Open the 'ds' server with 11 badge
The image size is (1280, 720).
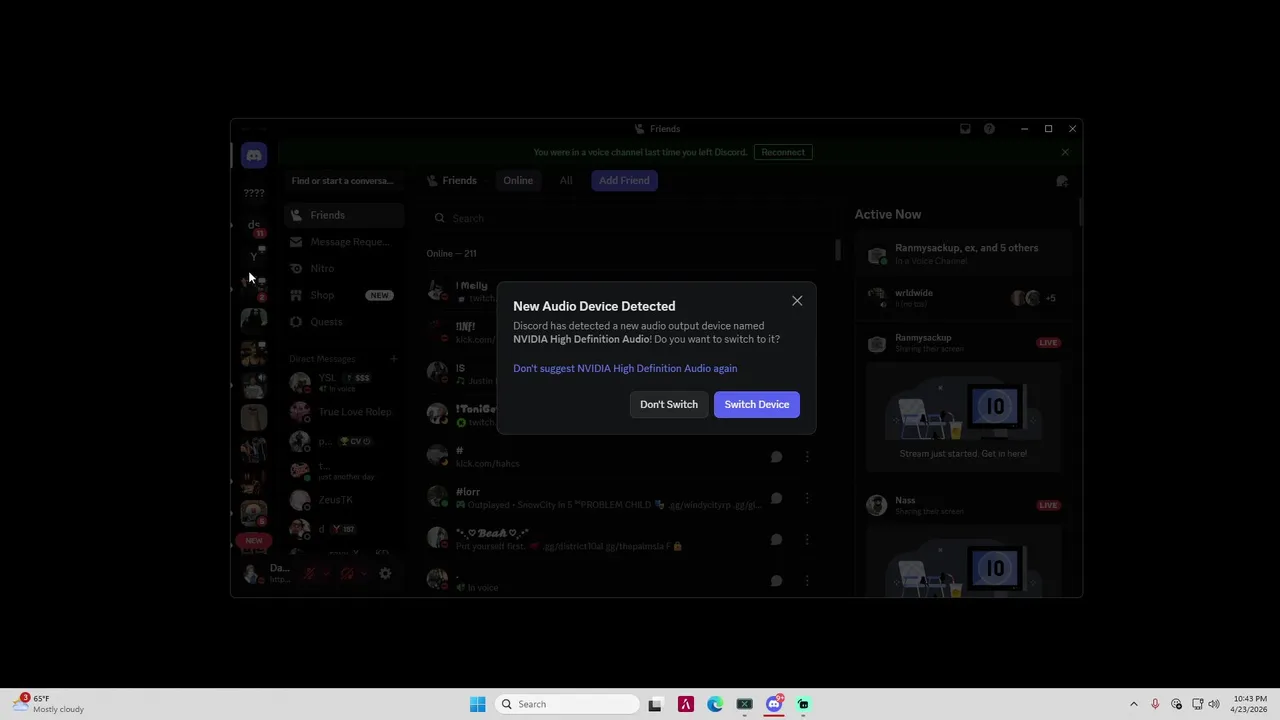pos(254,226)
